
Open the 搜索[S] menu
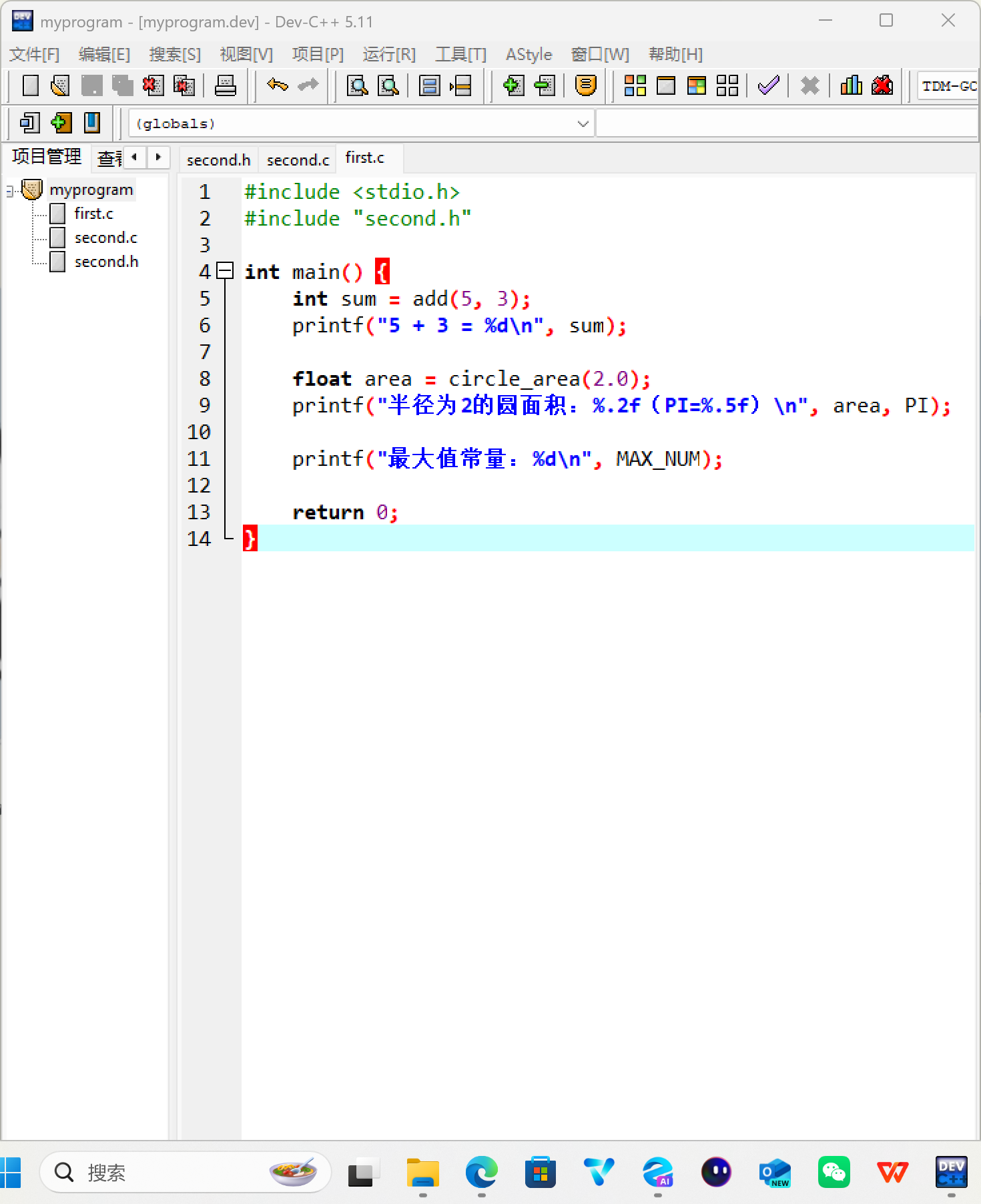[175, 54]
